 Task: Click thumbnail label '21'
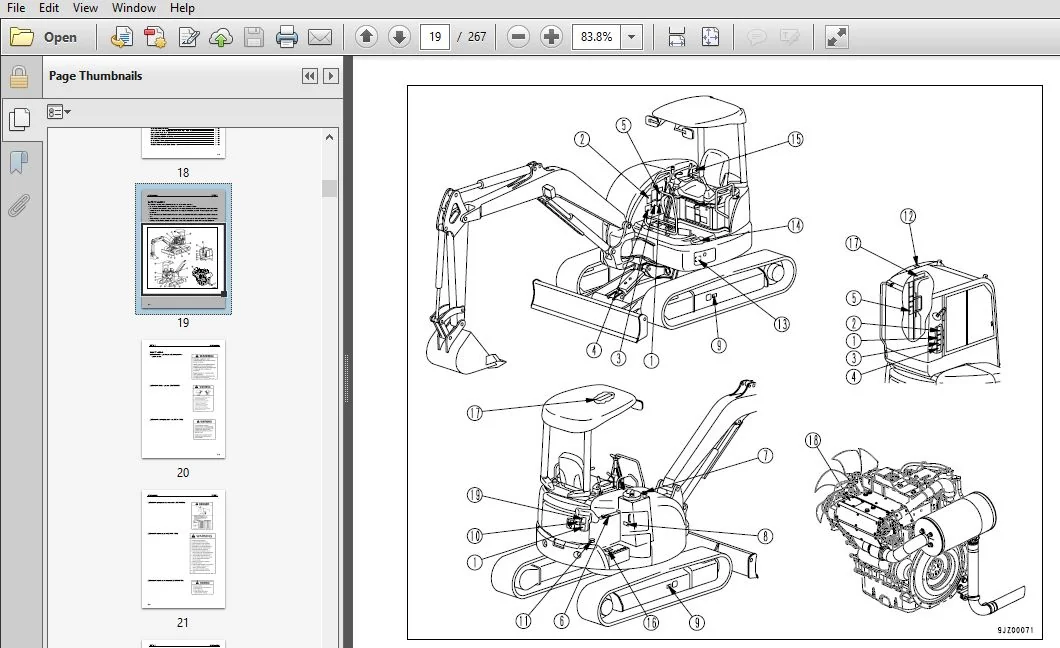(x=183, y=623)
